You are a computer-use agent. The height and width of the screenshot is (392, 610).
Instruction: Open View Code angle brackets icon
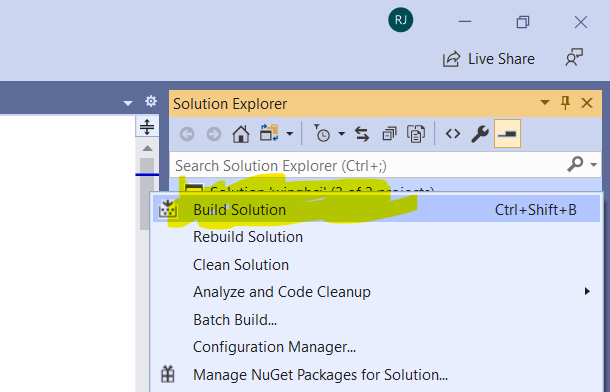pyautogui.click(x=453, y=134)
